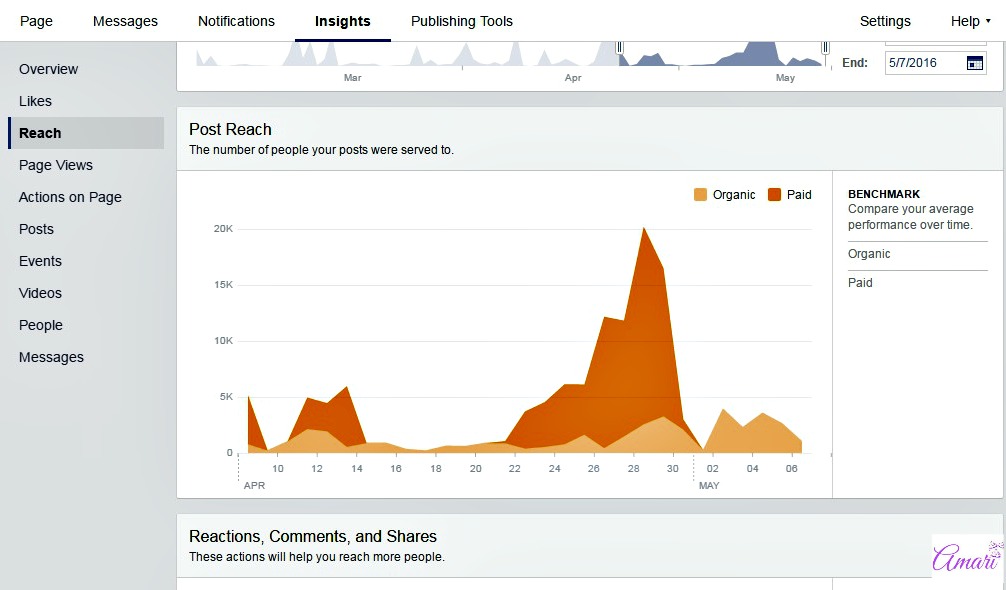Open the Videos insights section

click(40, 293)
